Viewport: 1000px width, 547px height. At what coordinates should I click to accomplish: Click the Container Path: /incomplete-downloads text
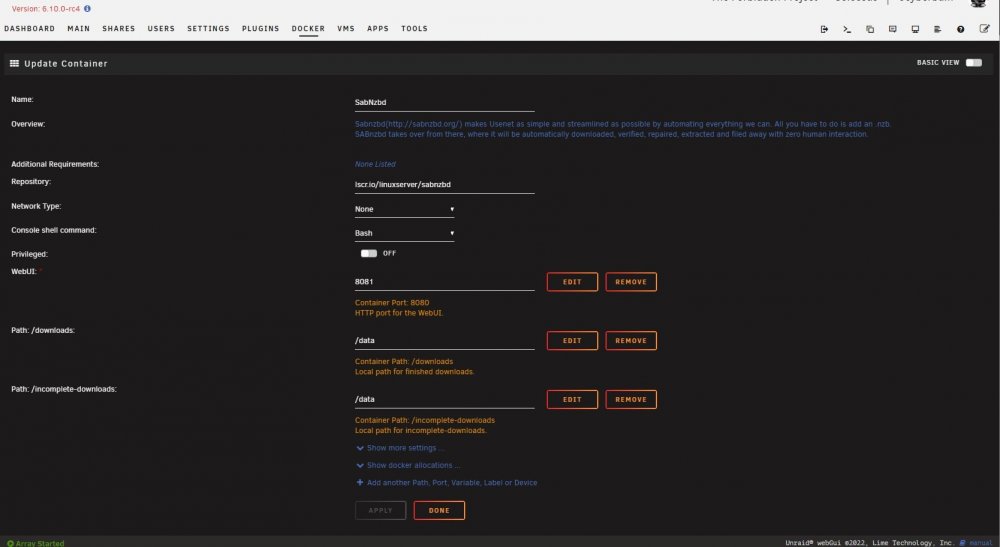[425, 420]
